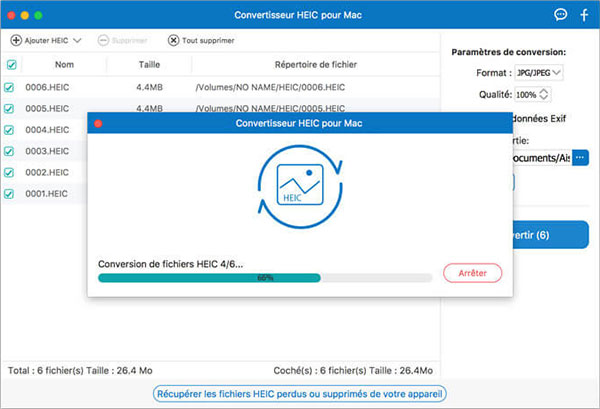Image resolution: width=600 pixels, height=409 pixels.
Task: Click the greyed Supprimer minus icon
Action: tap(103, 40)
